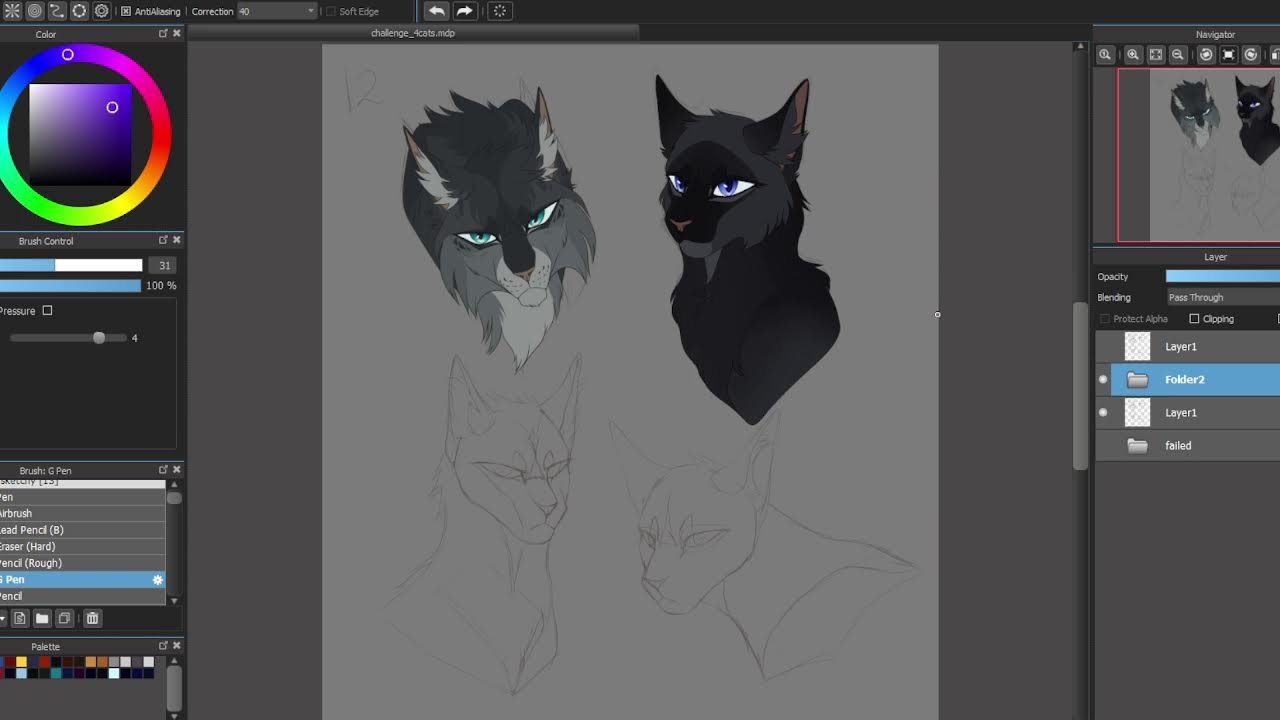
Task: Select the radial snap icon
Action: pyautogui.click(x=11, y=11)
